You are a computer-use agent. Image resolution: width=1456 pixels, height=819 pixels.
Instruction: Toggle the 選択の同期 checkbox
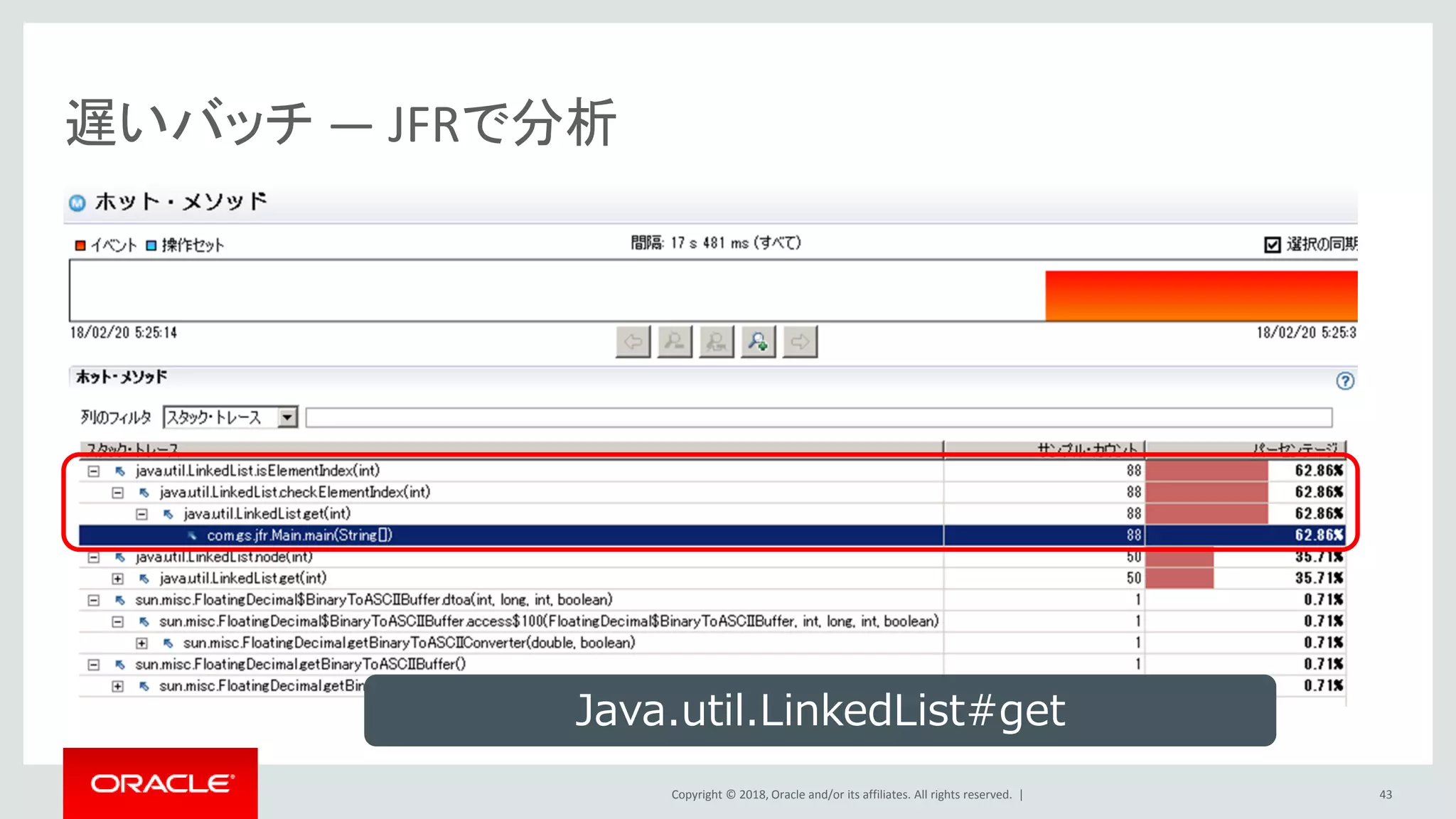coord(1273,245)
